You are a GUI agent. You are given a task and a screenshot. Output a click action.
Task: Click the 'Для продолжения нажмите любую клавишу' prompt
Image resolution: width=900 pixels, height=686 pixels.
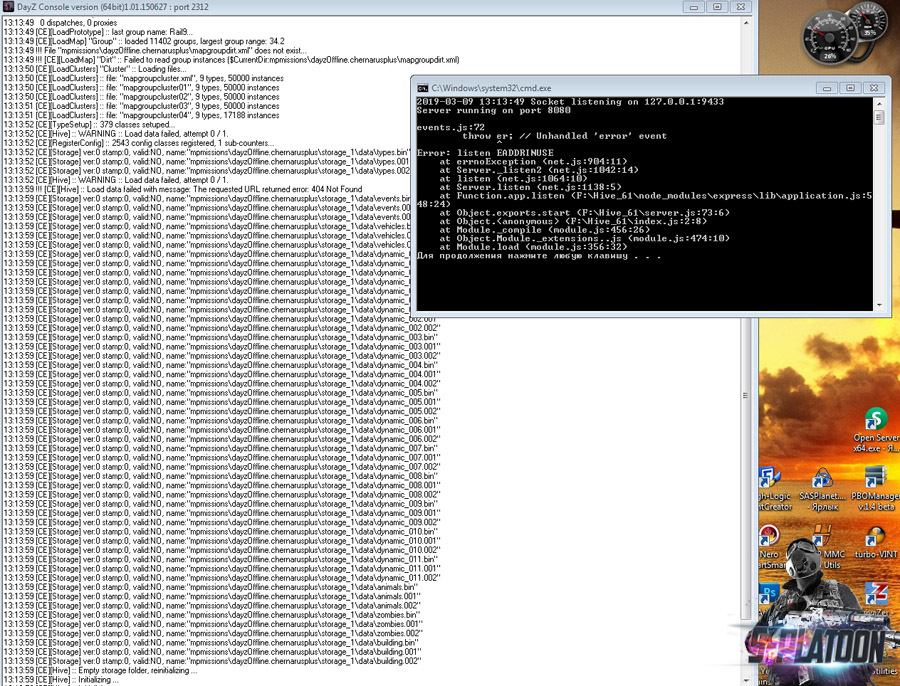(539, 256)
